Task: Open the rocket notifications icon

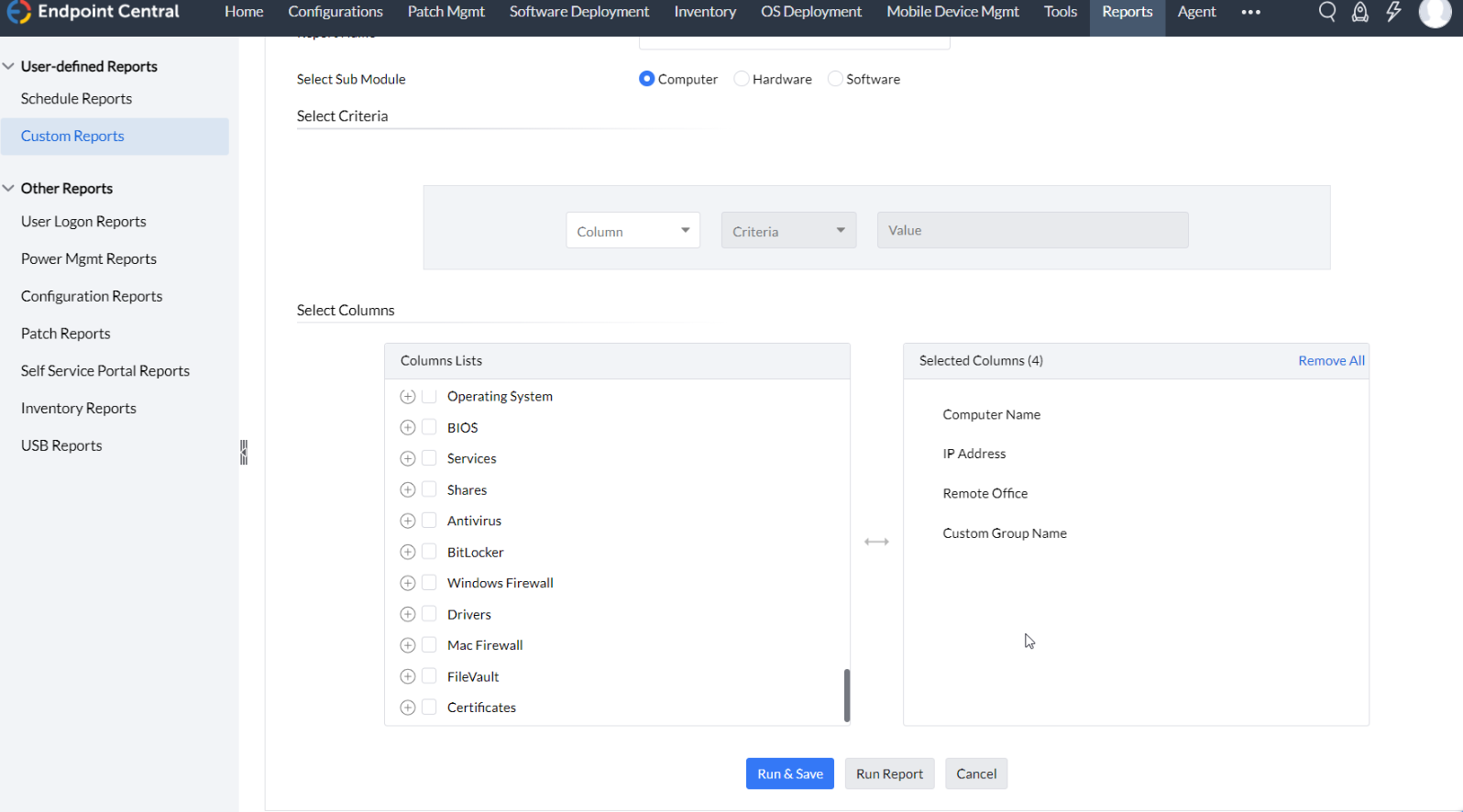Action: tap(1360, 12)
